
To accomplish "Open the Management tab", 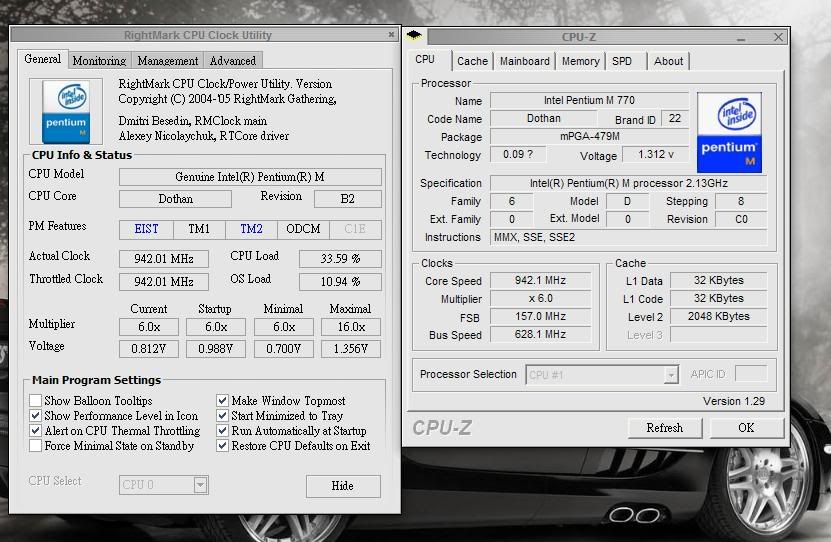I will pyautogui.click(x=167, y=60).
